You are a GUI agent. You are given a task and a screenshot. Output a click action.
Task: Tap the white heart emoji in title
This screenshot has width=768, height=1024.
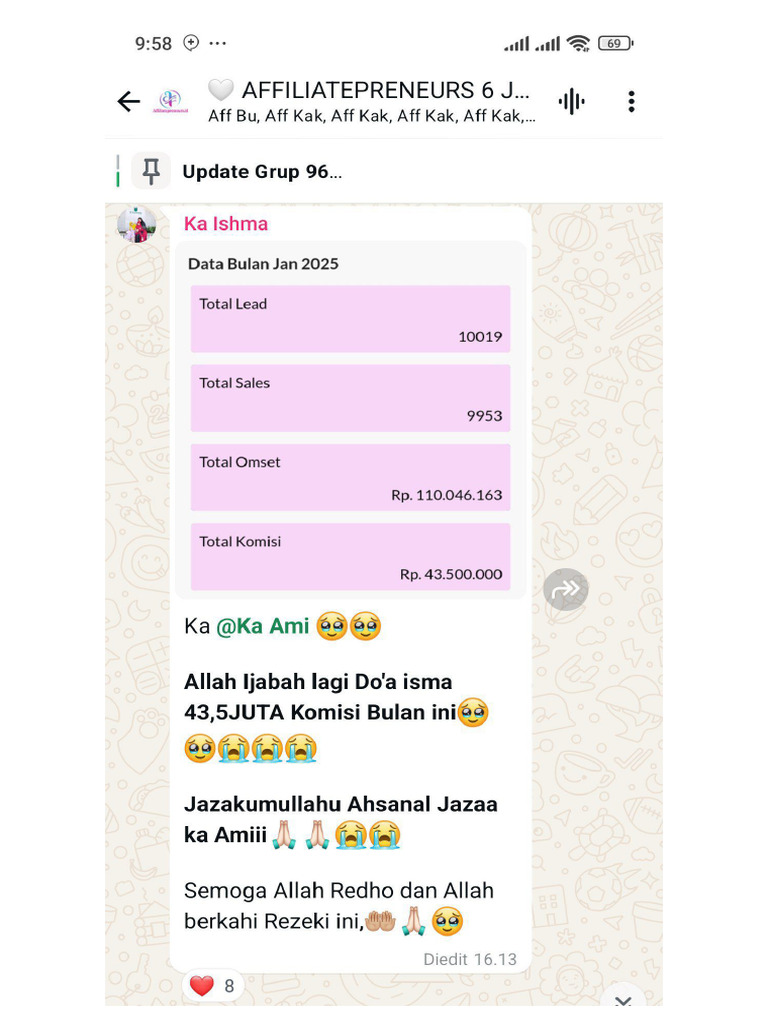tap(220, 89)
